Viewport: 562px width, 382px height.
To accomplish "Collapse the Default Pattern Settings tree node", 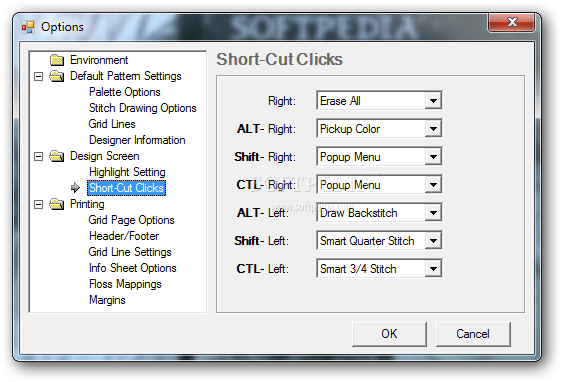I will pyautogui.click(x=38, y=76).
